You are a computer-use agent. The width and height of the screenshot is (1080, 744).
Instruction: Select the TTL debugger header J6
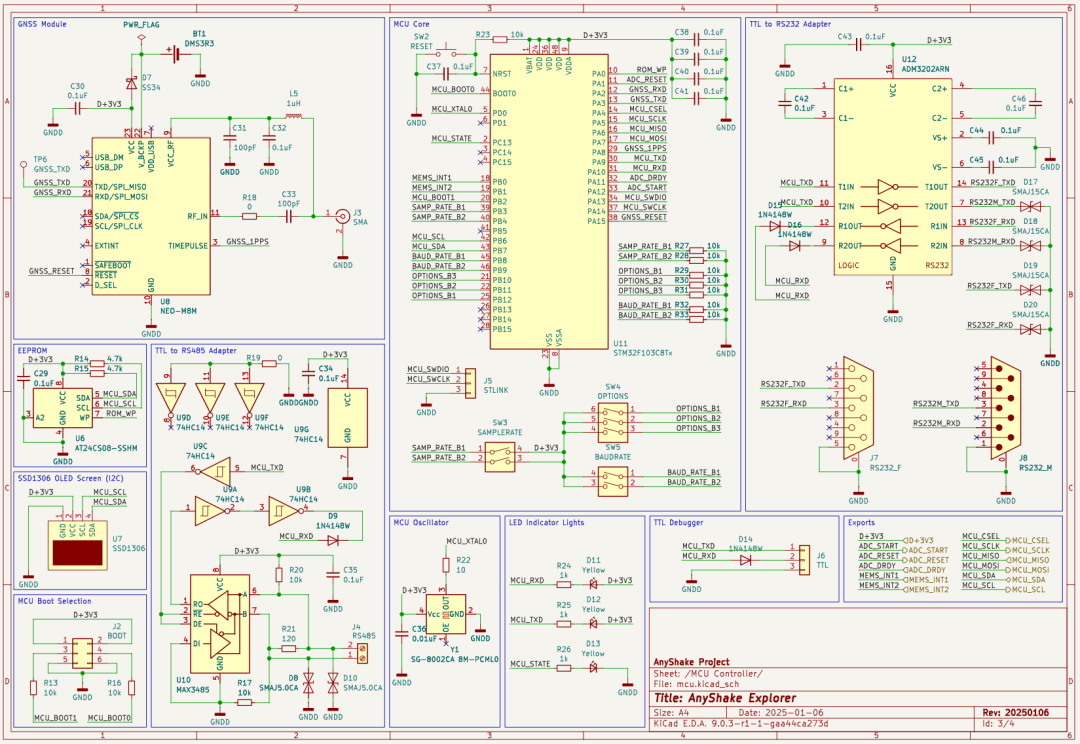pos(804,558)
